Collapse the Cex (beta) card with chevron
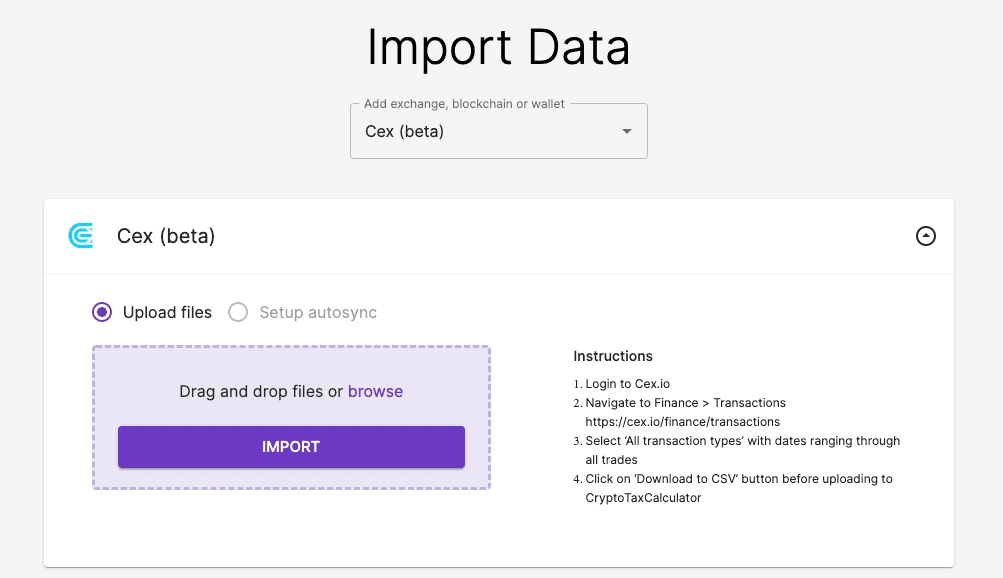 [x=926, y=236]
